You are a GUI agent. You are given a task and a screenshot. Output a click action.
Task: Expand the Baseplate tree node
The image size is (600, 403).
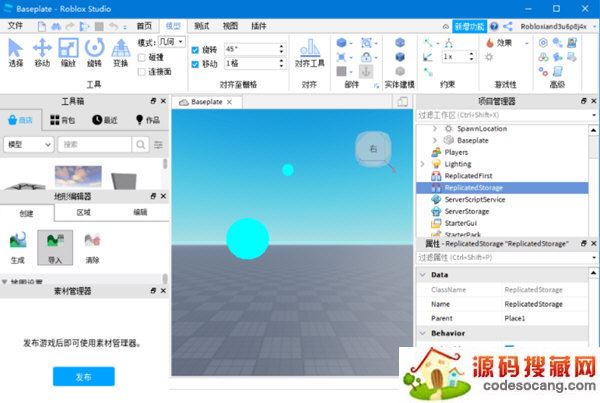(x=435, y=140)
